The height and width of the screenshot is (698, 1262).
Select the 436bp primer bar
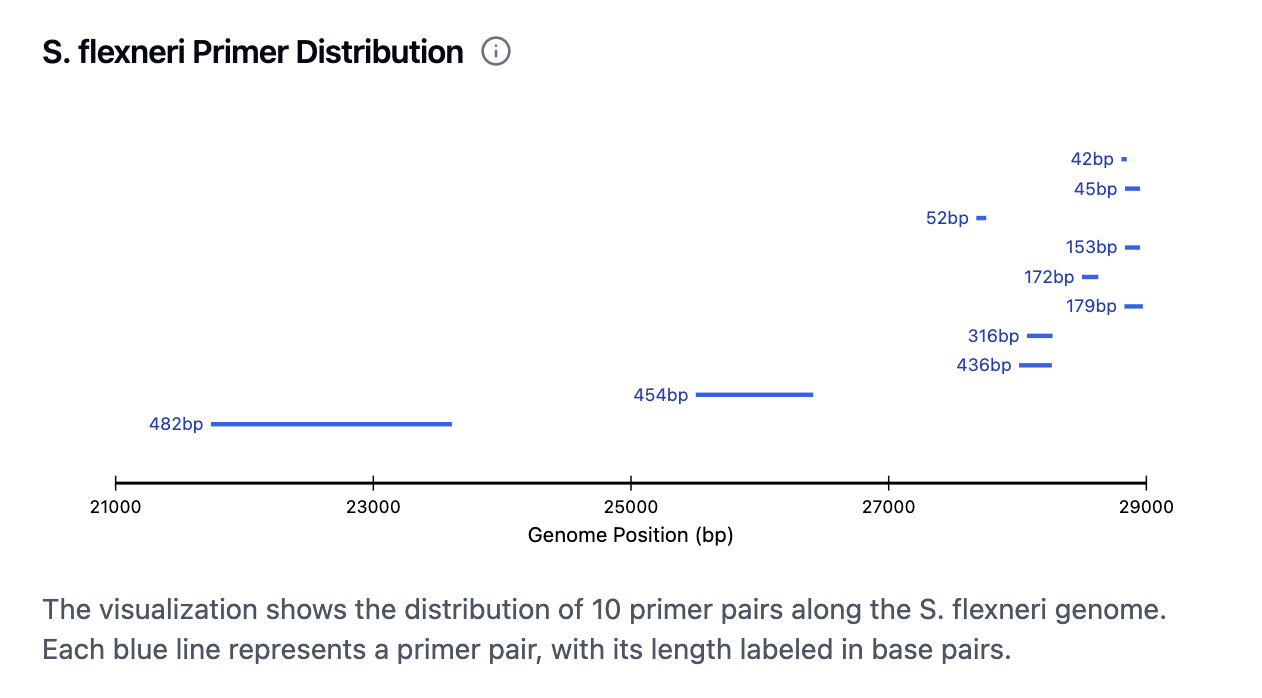click(x=1035, y=366)
